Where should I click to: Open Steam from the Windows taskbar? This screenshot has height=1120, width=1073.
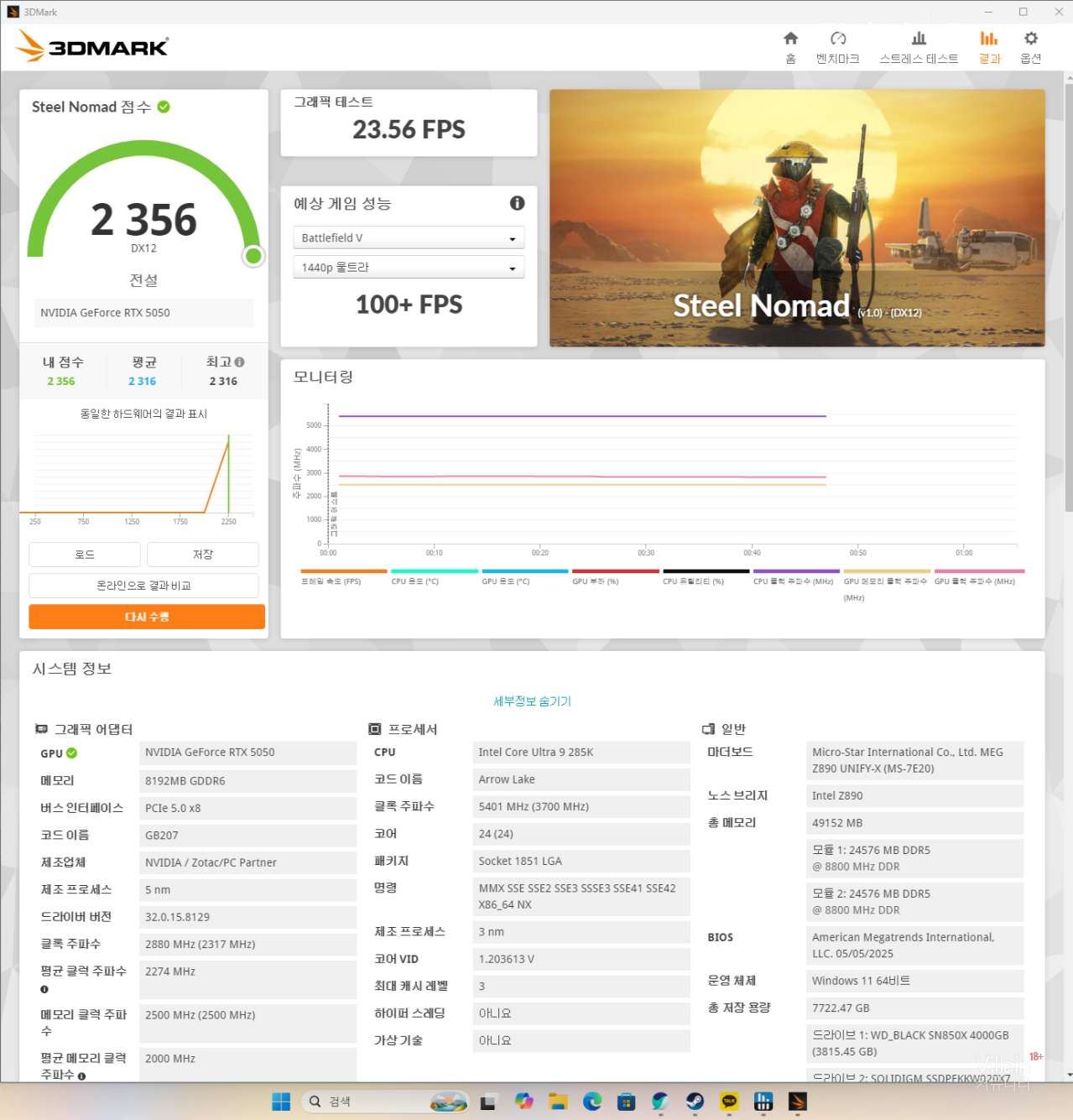(x=695, y=1102)
